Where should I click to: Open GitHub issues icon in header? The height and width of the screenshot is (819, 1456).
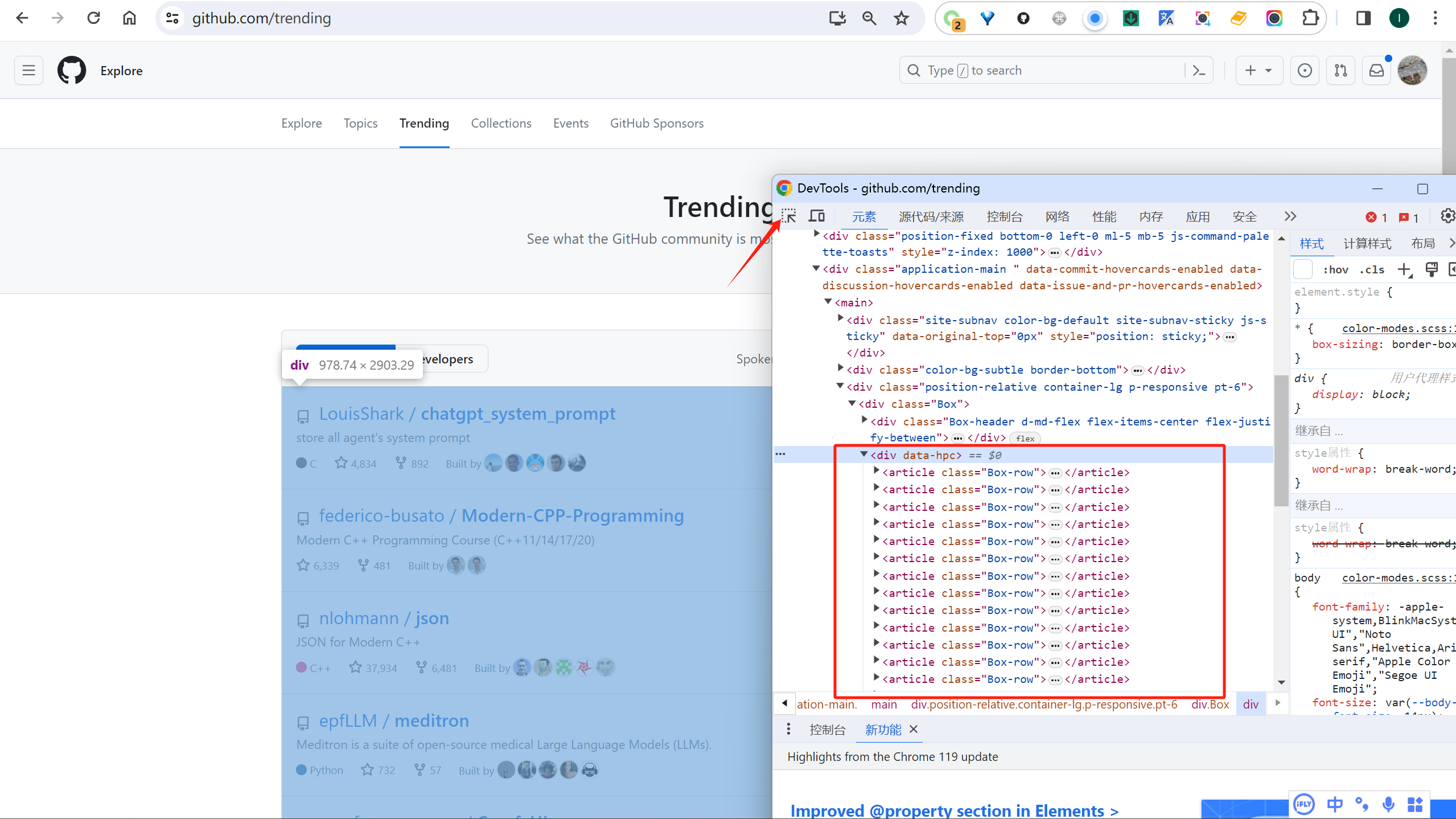pyautogui.click(x=1305, y=71)
